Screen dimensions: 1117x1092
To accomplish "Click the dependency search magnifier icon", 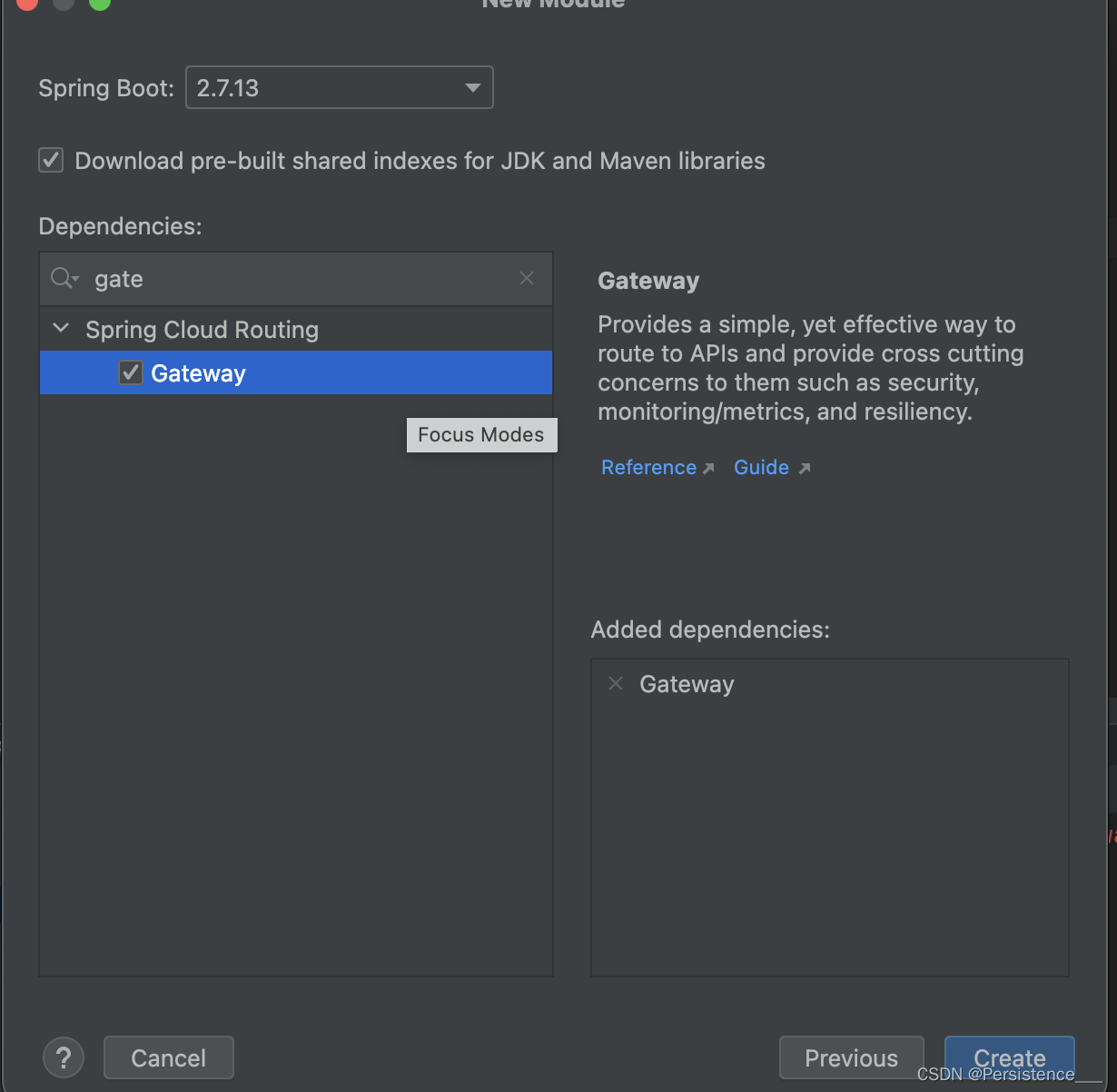I will click(64, 279).
